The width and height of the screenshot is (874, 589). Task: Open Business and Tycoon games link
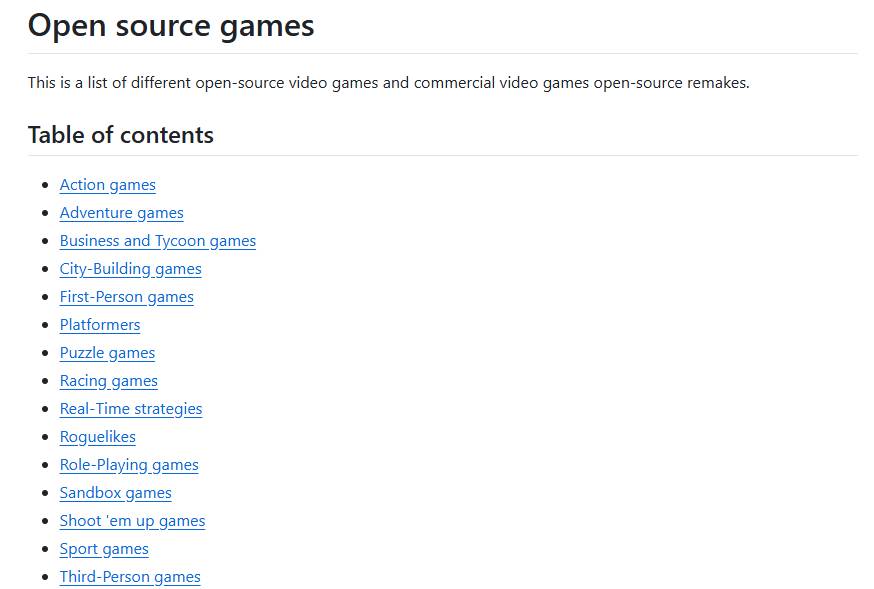click(157, 241)
